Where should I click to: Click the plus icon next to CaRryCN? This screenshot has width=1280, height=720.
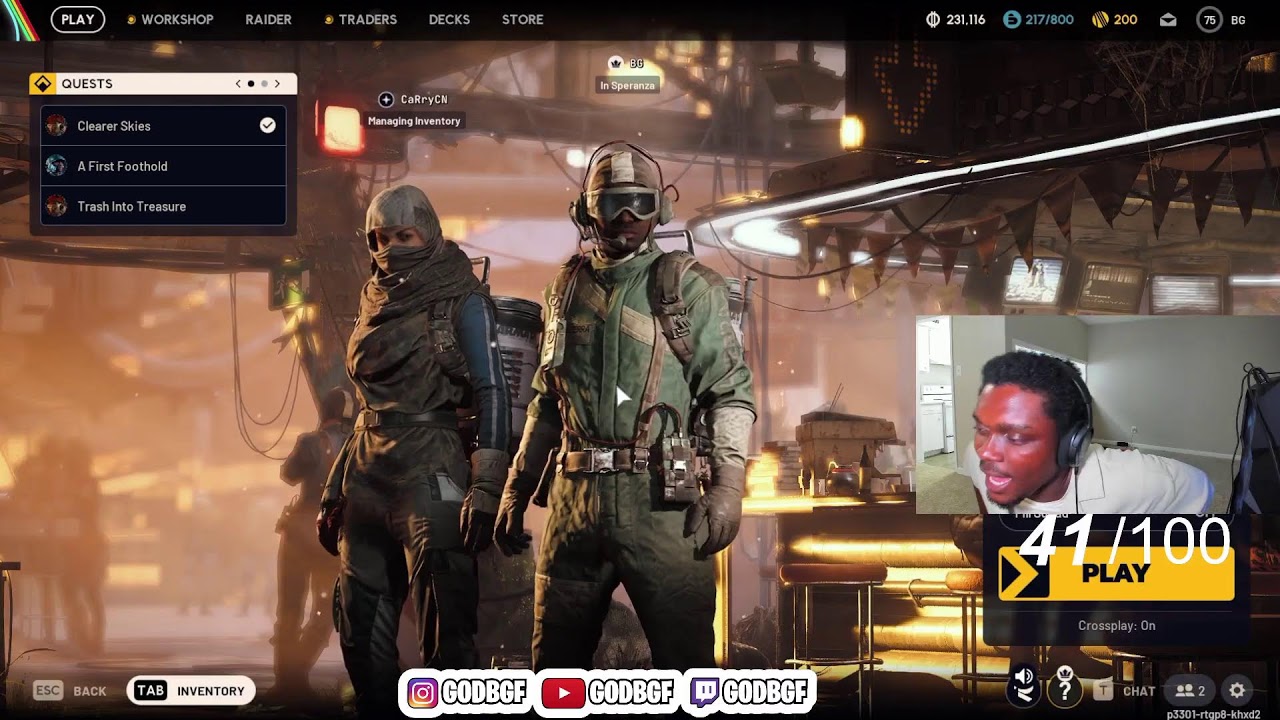(386, 99)
